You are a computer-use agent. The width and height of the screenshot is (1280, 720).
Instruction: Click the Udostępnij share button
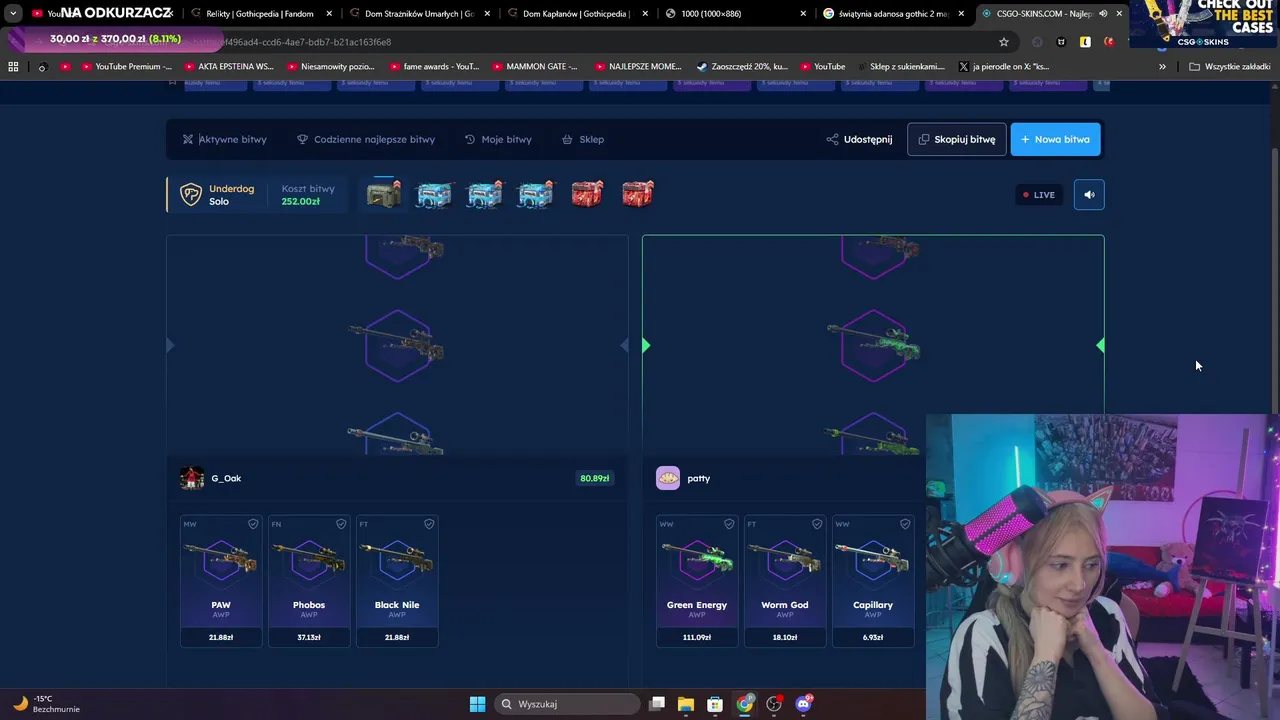click(x=859, y=139)
